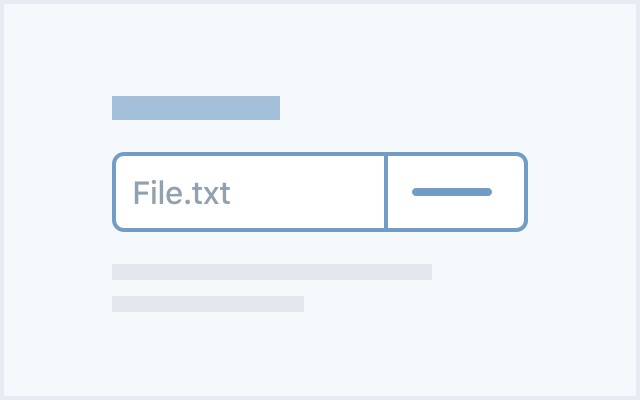Click the File.txt filename text
The width and height of the screenshot is (640, 400).
(182, 193)
